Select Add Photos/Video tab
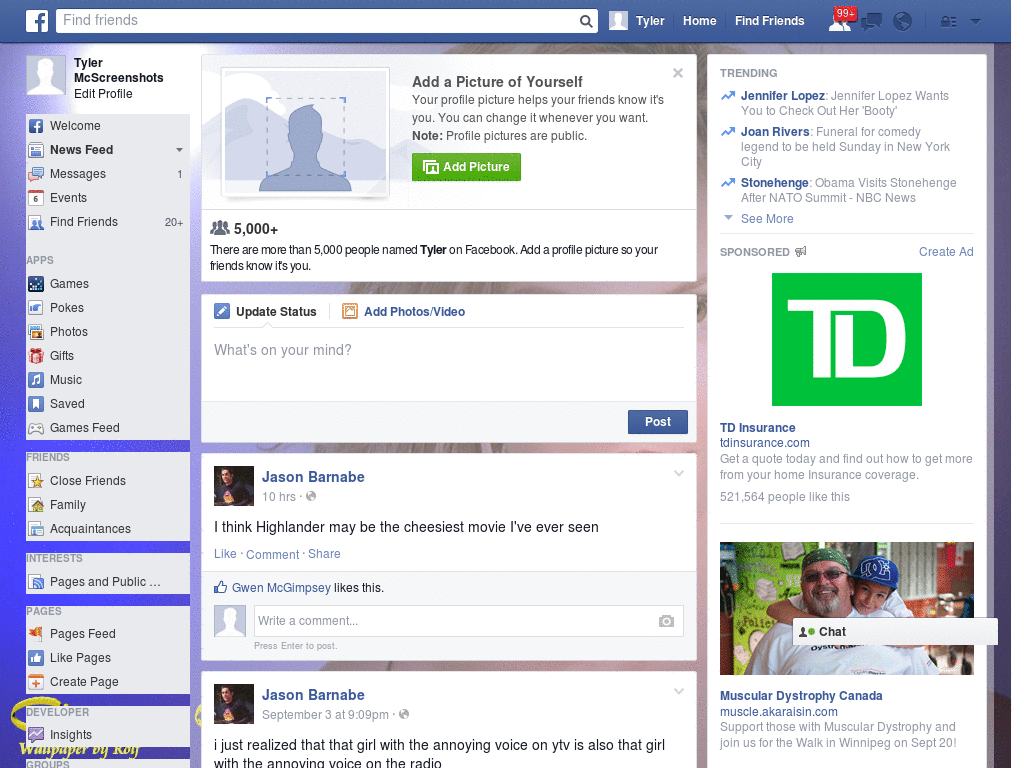This screenshot has height=768, width=1024. (x=404, y=312)
